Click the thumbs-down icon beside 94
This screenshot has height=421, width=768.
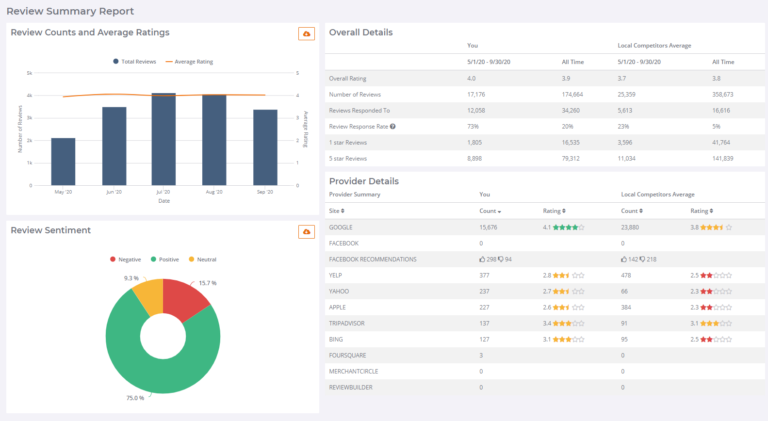click(x=503, y=259)
